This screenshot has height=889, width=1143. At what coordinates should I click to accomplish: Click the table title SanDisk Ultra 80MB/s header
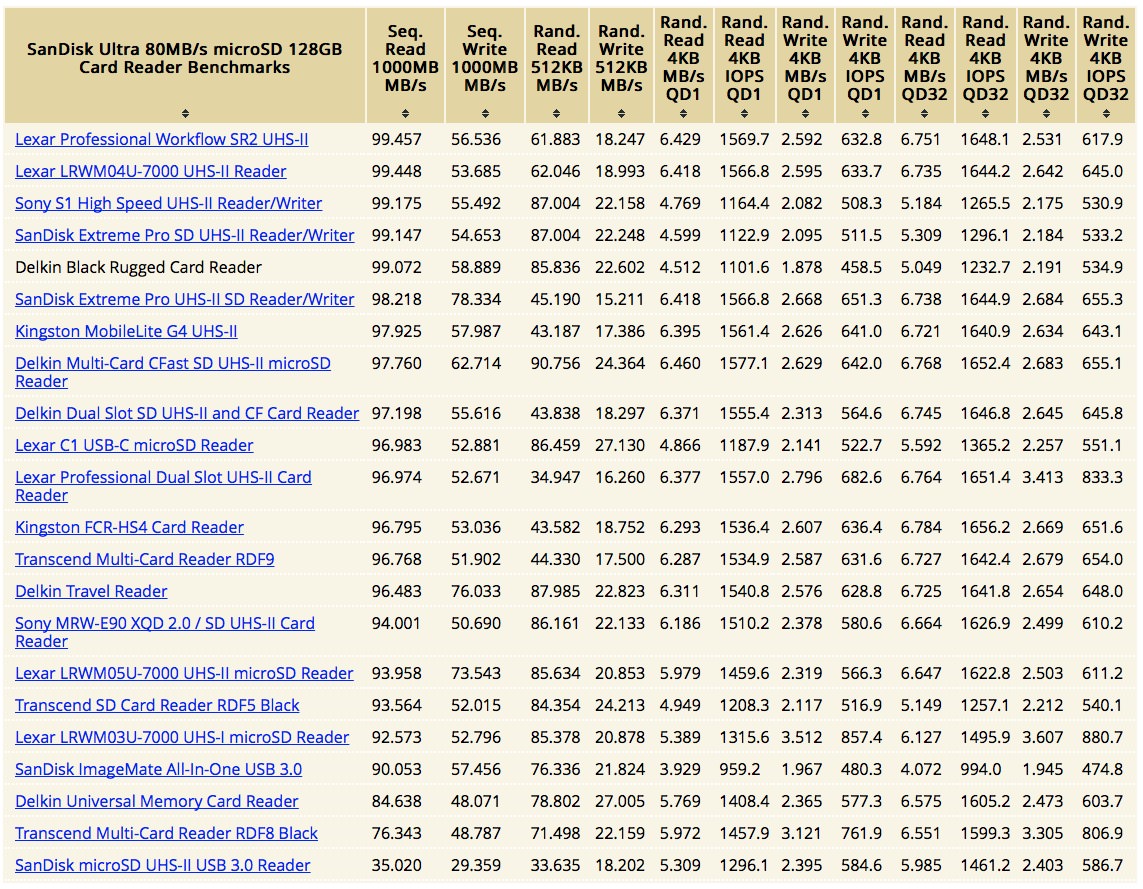coord(184,58)
